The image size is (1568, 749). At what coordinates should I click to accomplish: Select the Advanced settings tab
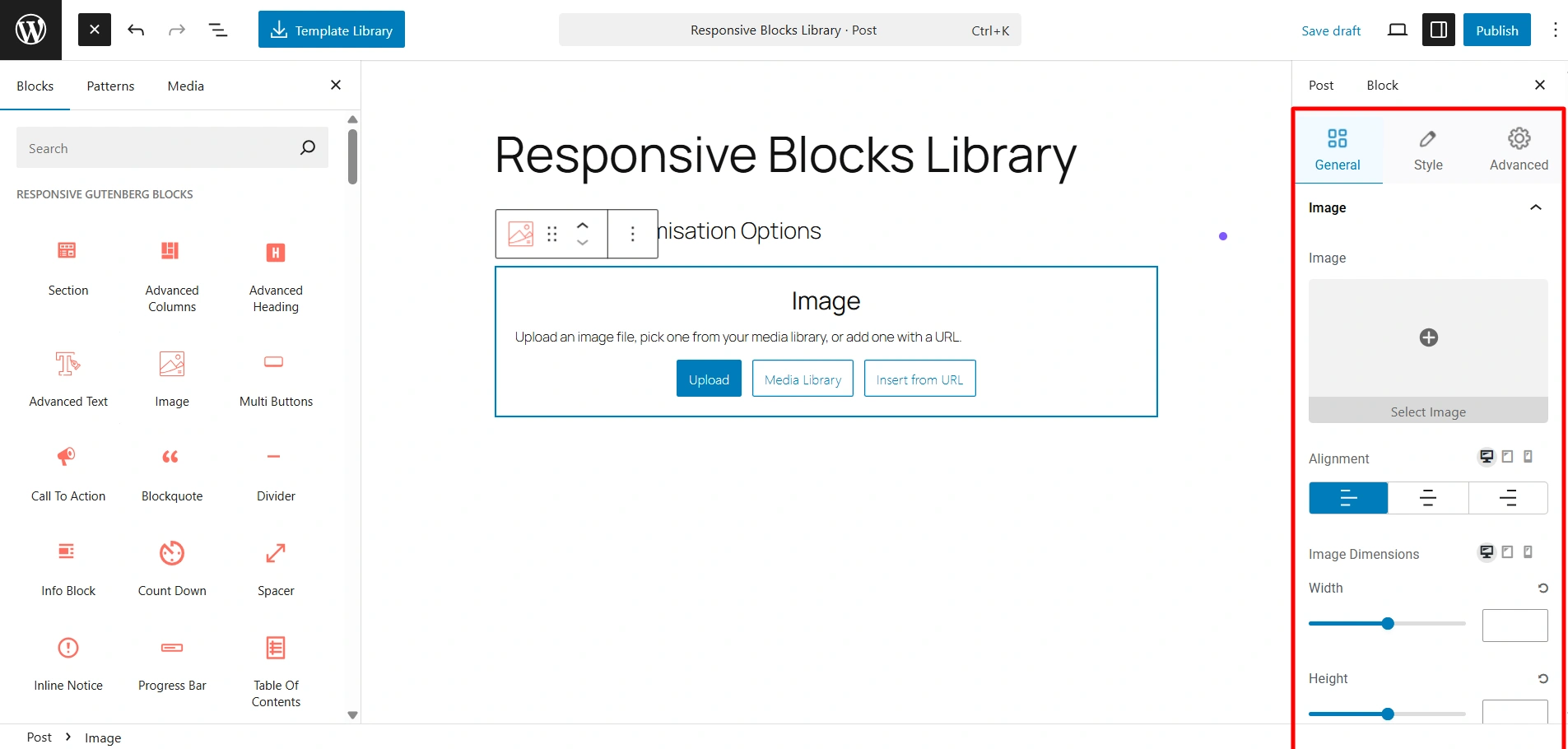[x=1519, y=149]
